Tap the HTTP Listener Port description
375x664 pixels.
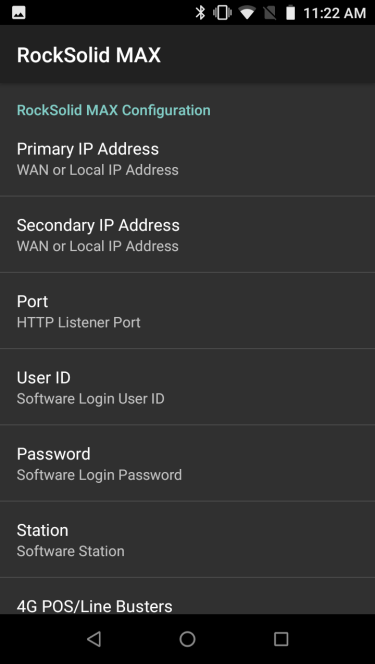pos(79,323)
